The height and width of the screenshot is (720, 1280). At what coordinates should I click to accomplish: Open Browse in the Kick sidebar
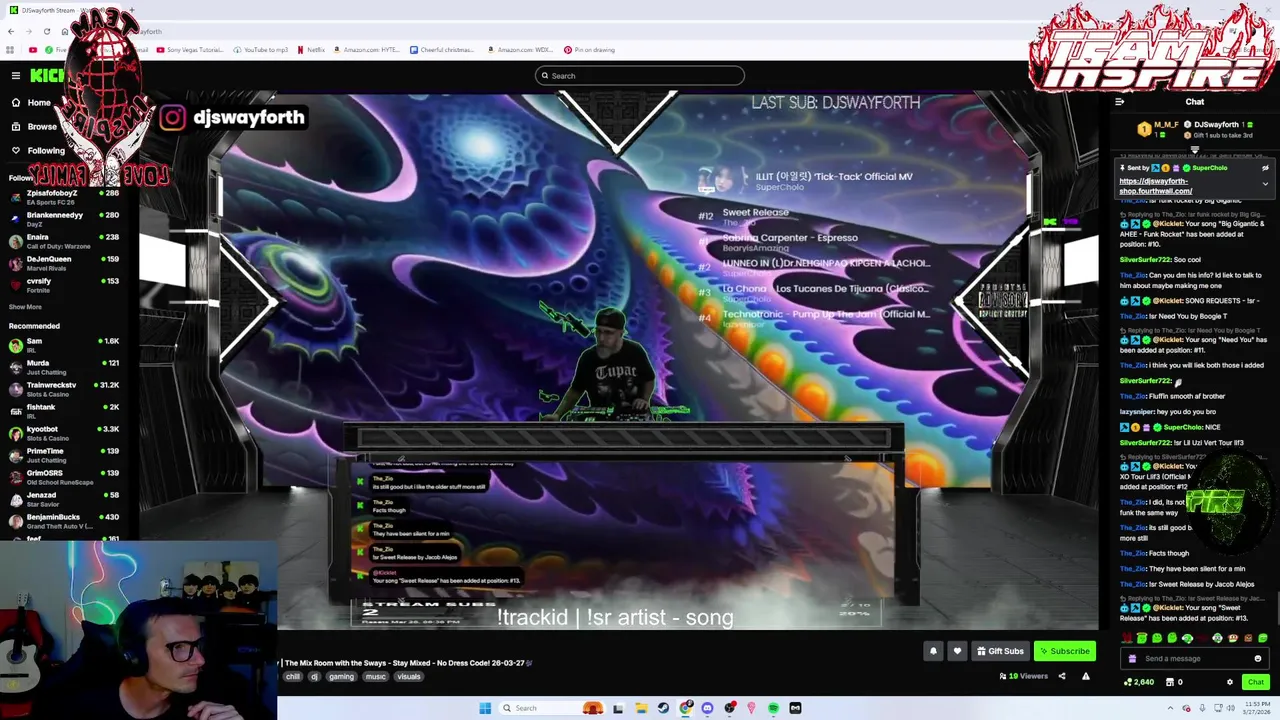33,127
